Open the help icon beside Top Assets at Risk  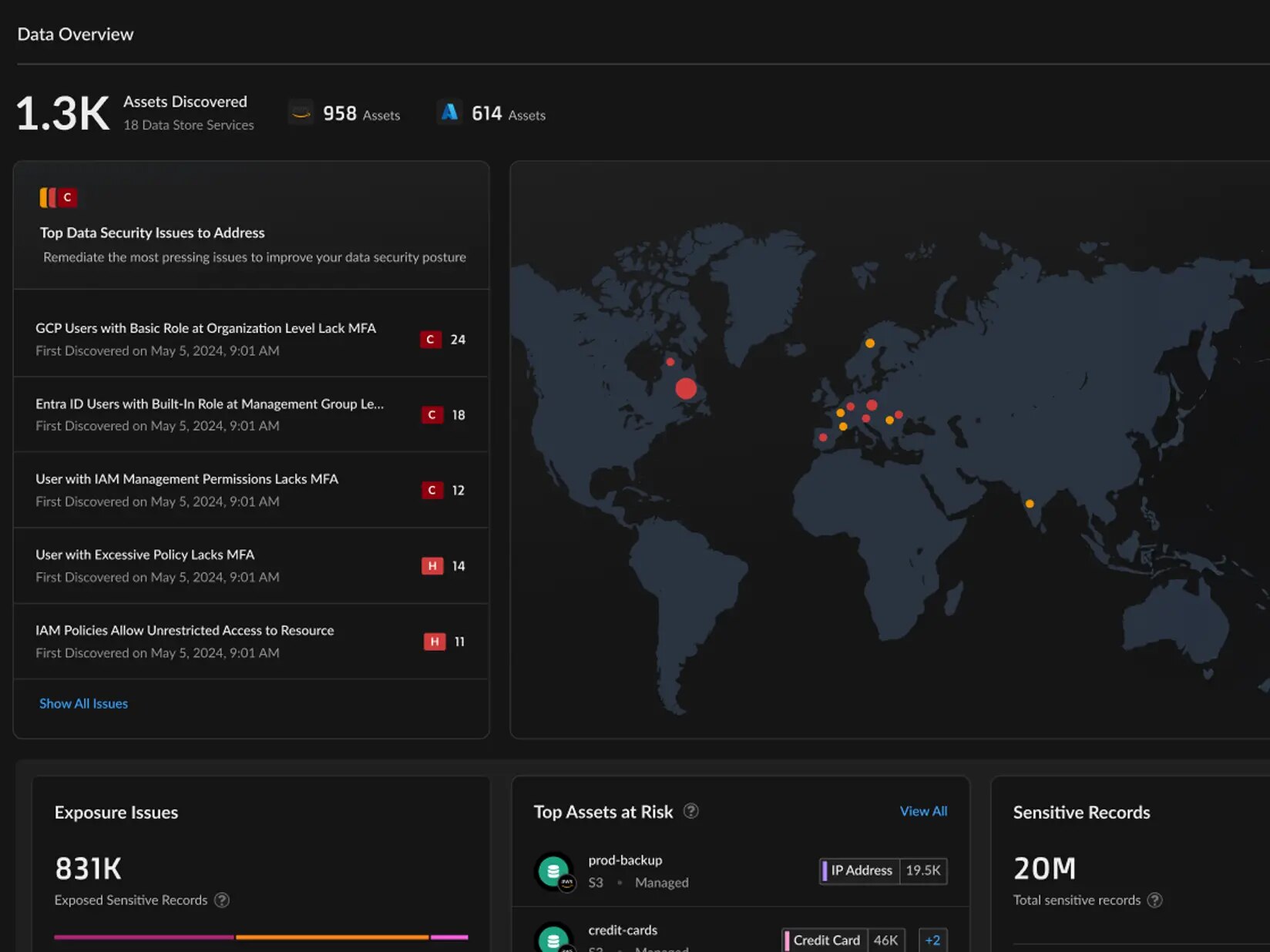[x=691, y=811]
